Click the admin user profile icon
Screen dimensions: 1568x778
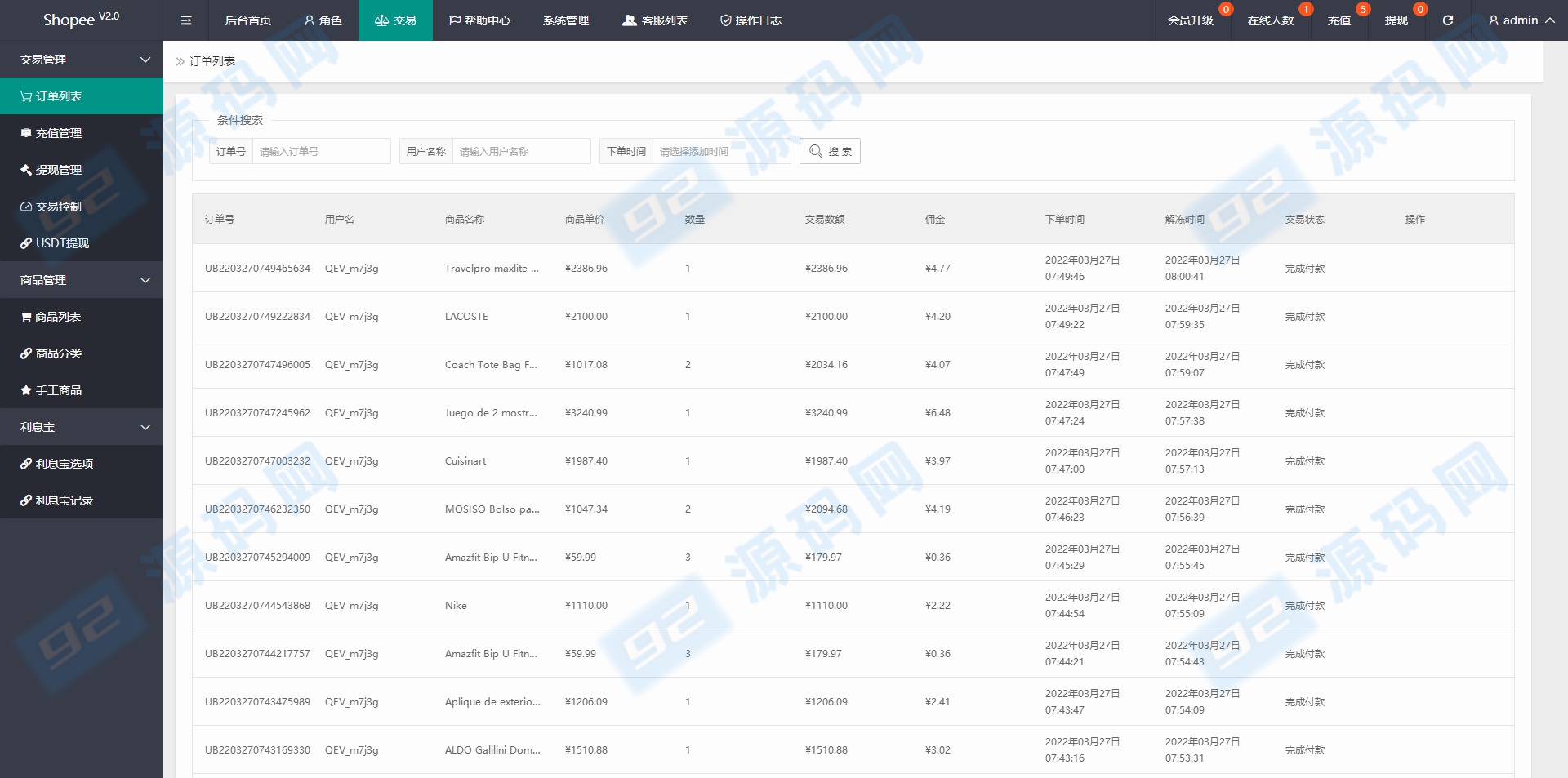point(1494,20)
